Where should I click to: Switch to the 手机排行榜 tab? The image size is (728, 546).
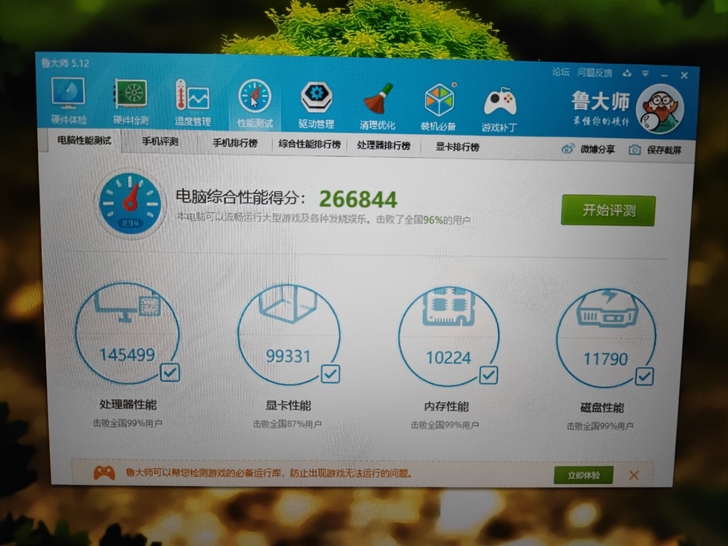click(235, 143)
